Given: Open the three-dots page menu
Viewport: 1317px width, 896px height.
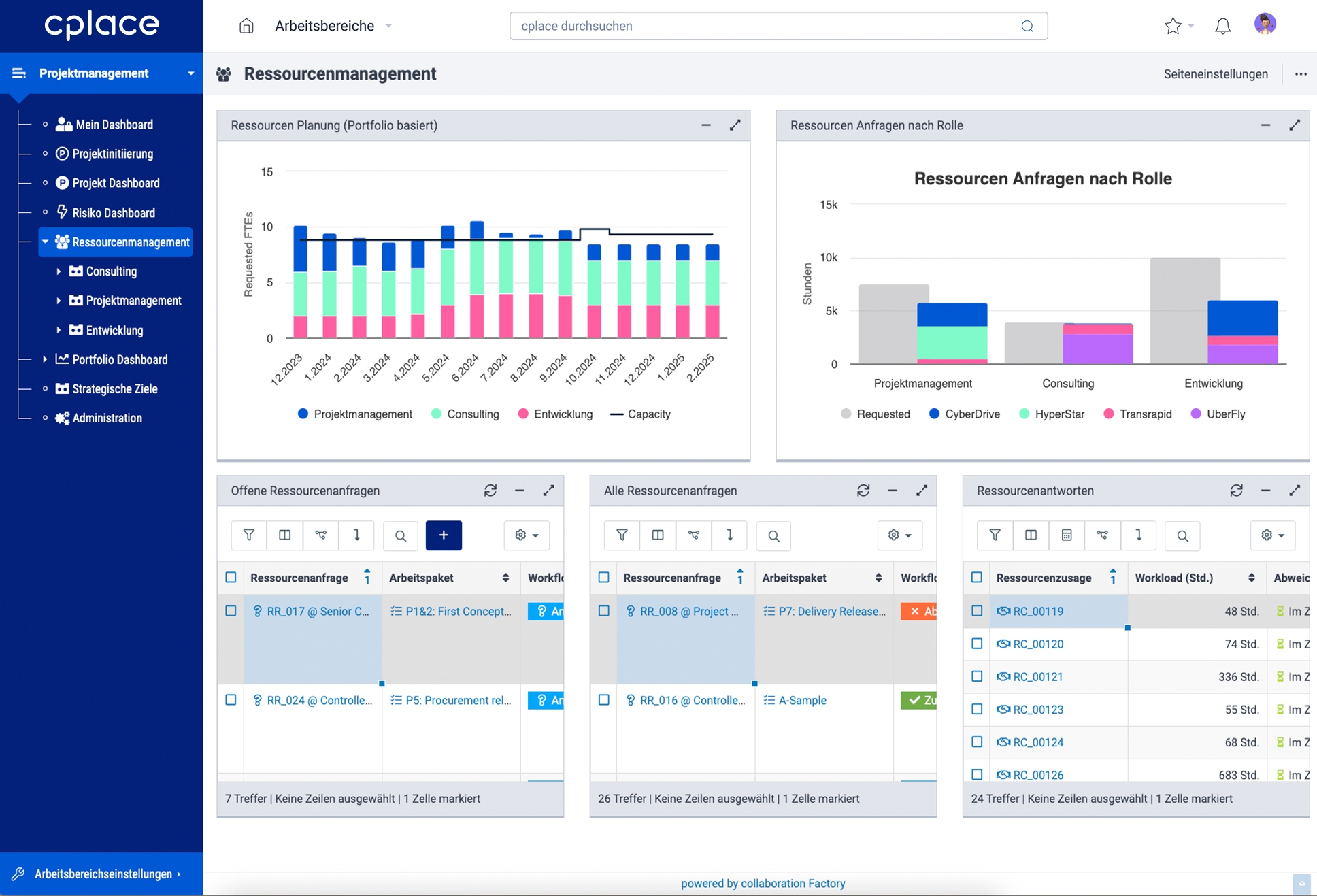Looking at the screenshot, I should 1301,74.
